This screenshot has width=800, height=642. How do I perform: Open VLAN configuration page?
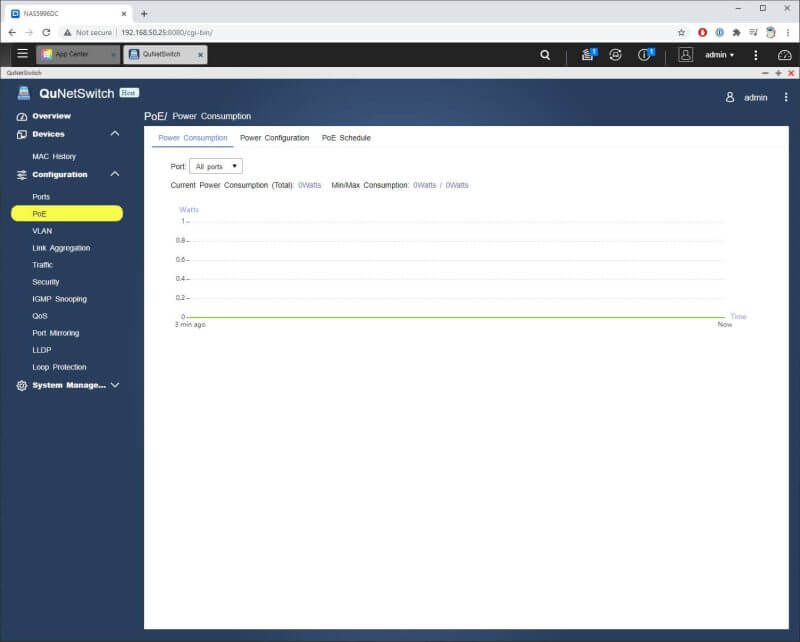coord(42,231)
